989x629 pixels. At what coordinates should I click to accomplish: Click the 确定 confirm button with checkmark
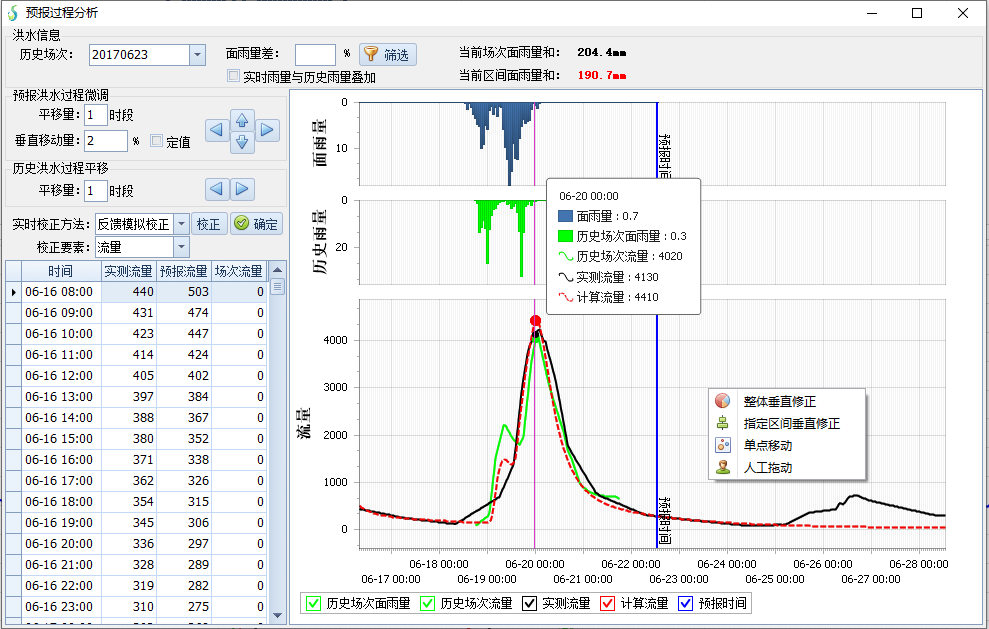[x=257, y=224]
